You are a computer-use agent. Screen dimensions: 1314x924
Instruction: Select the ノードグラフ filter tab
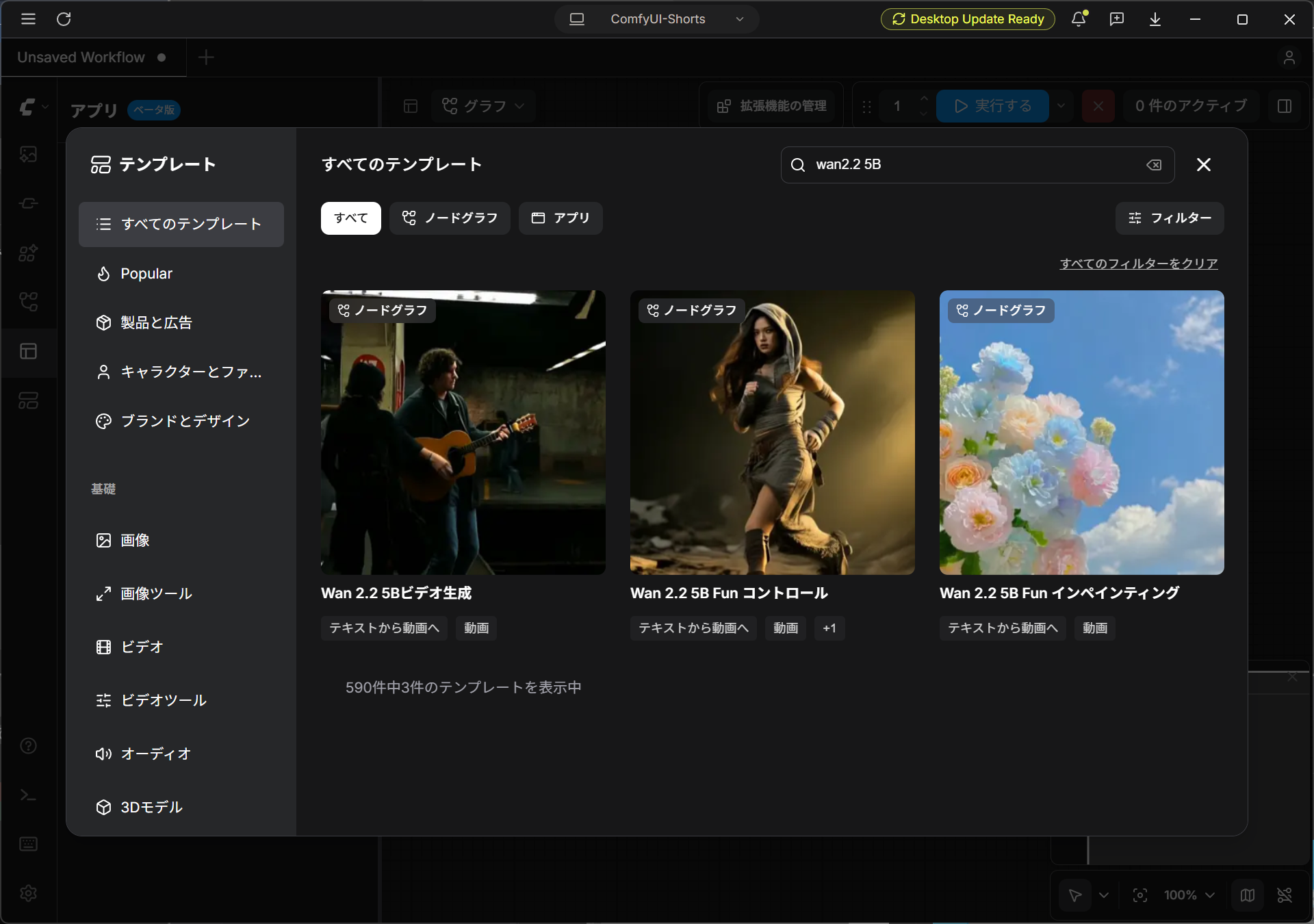(450, 218)
